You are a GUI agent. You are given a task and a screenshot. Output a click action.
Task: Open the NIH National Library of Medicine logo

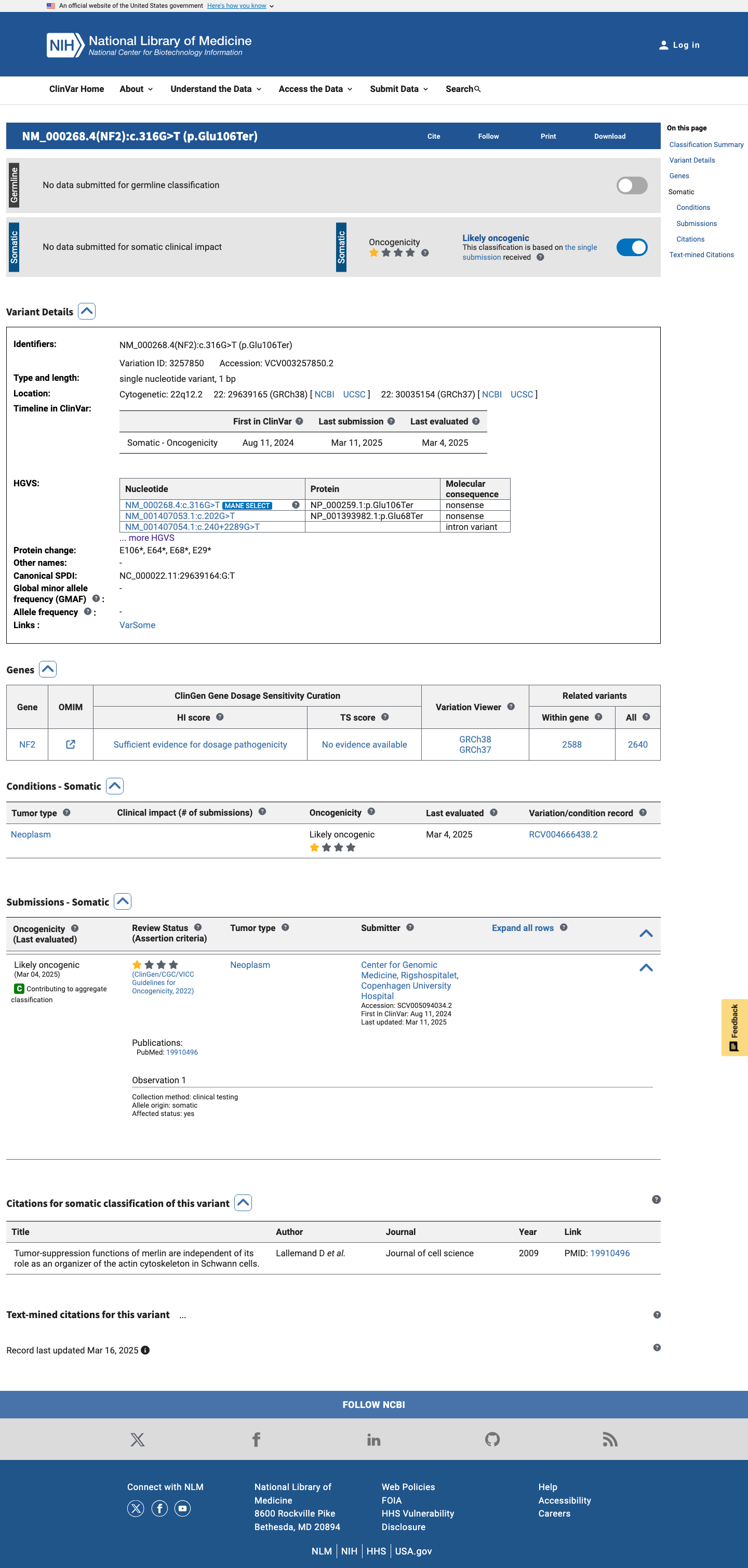149,45
